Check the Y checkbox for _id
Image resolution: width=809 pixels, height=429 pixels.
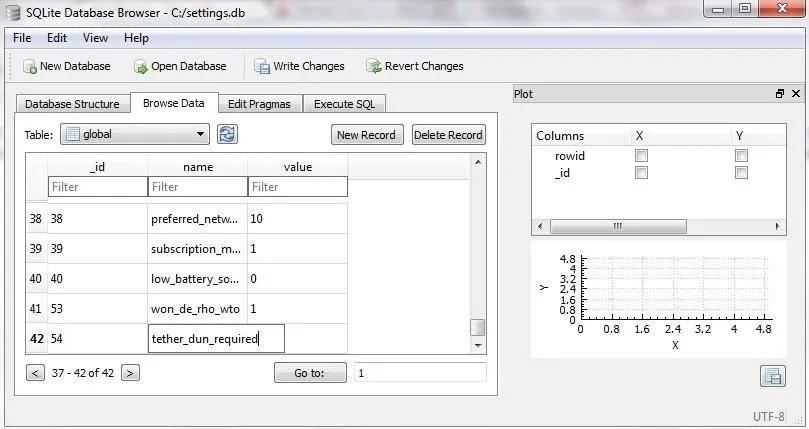pos(741,172)
